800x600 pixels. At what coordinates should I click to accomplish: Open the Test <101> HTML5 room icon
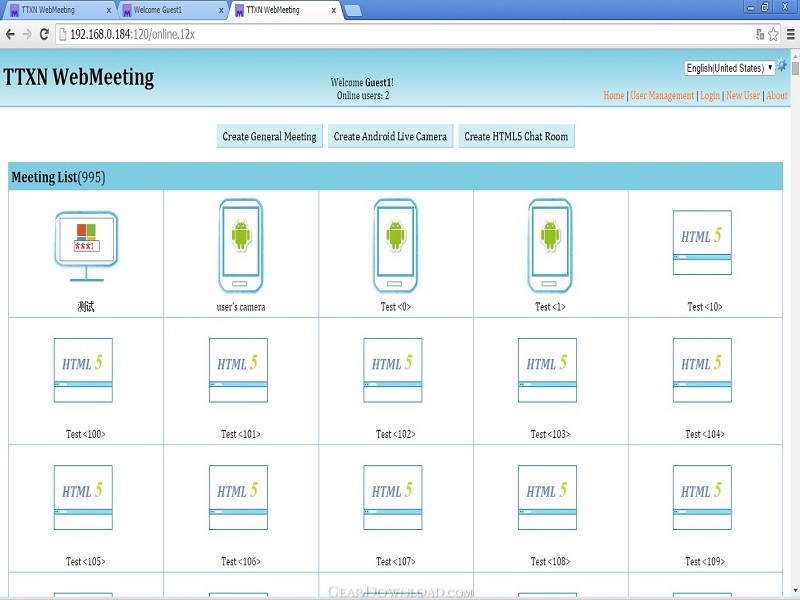238,370
